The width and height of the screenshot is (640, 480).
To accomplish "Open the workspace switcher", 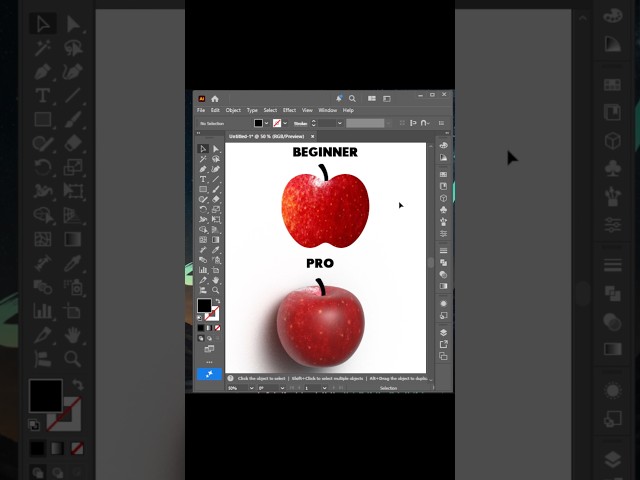I will 387,99.
